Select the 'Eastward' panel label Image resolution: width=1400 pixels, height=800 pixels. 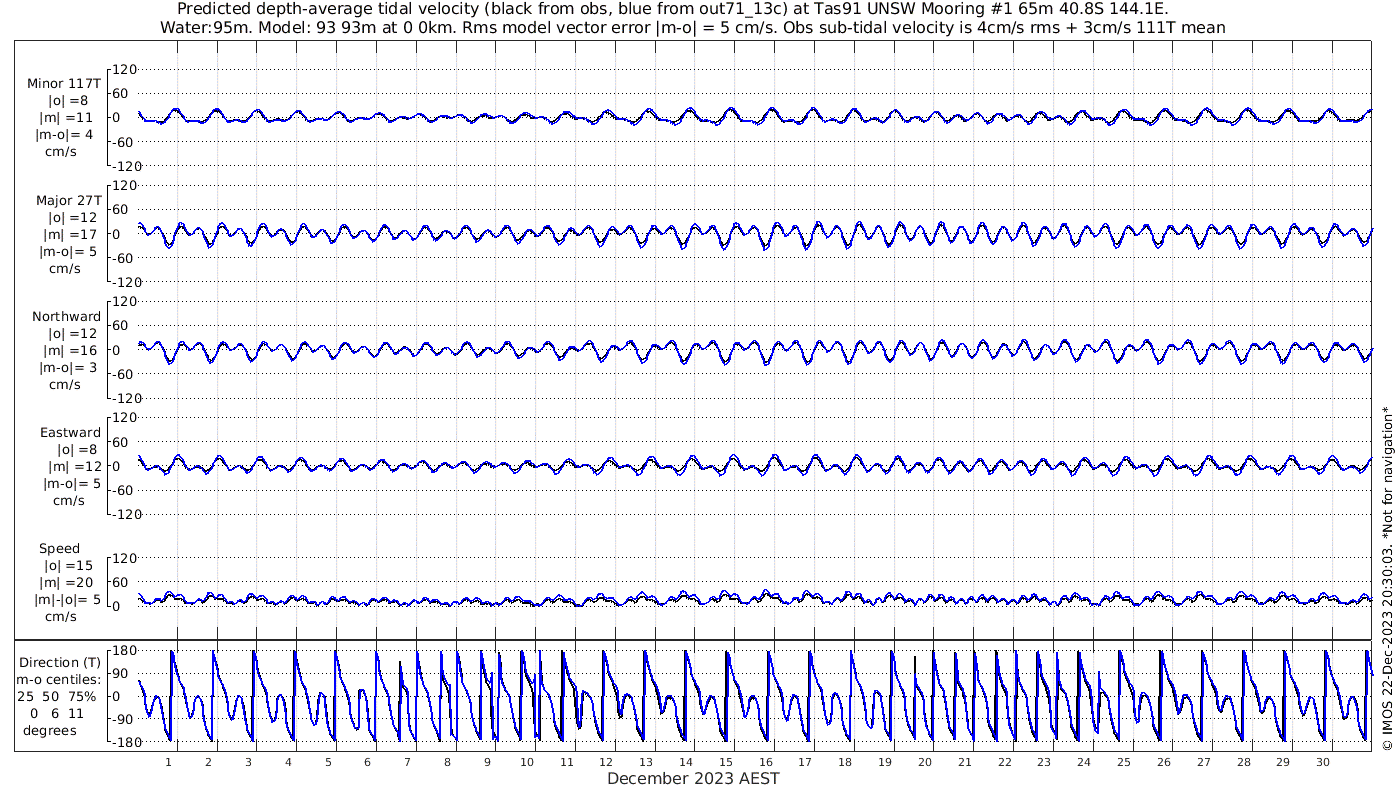(x=70, y=433)
